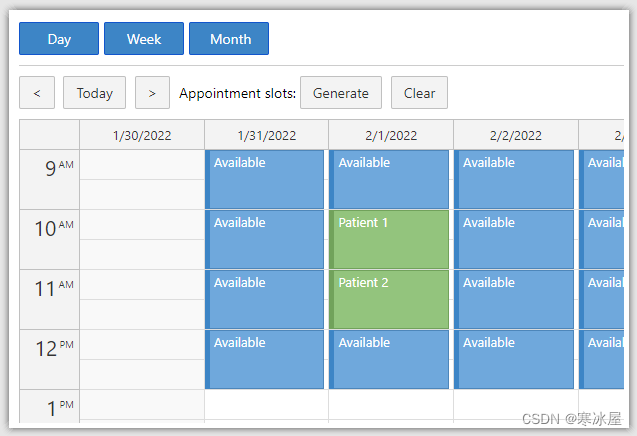Screen dimensions: 637x436
Task: Clear appointment slots
Action: point(419,93)
